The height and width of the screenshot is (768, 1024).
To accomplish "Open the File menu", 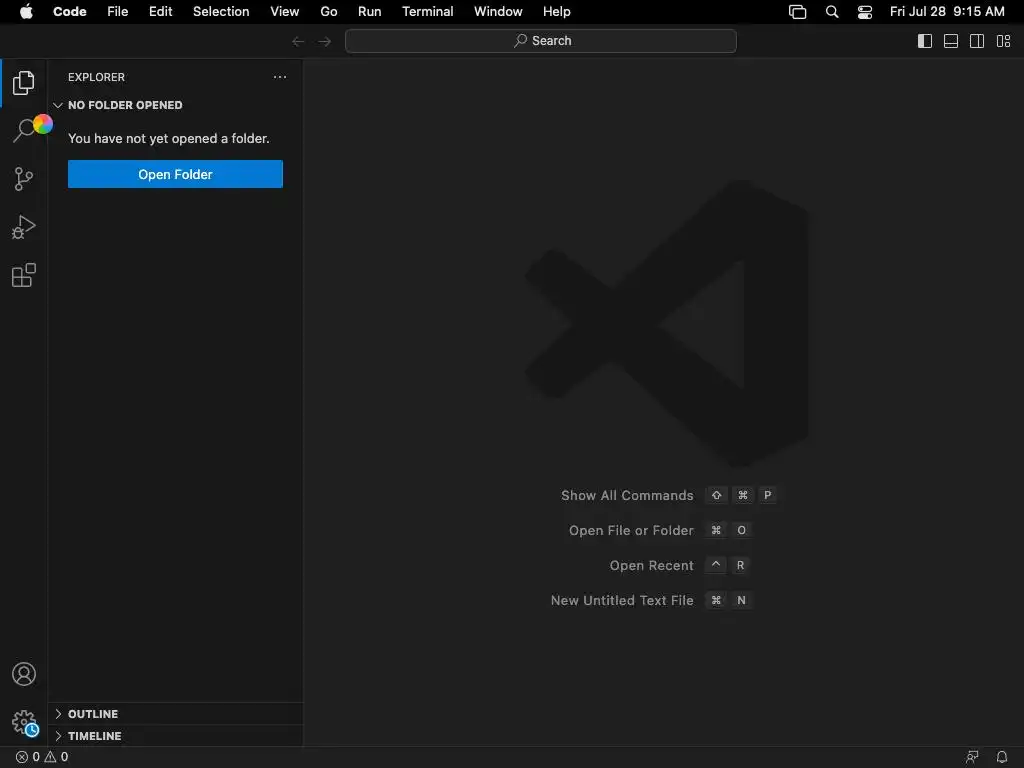I will pyautogui.click(x=118, y=12).
